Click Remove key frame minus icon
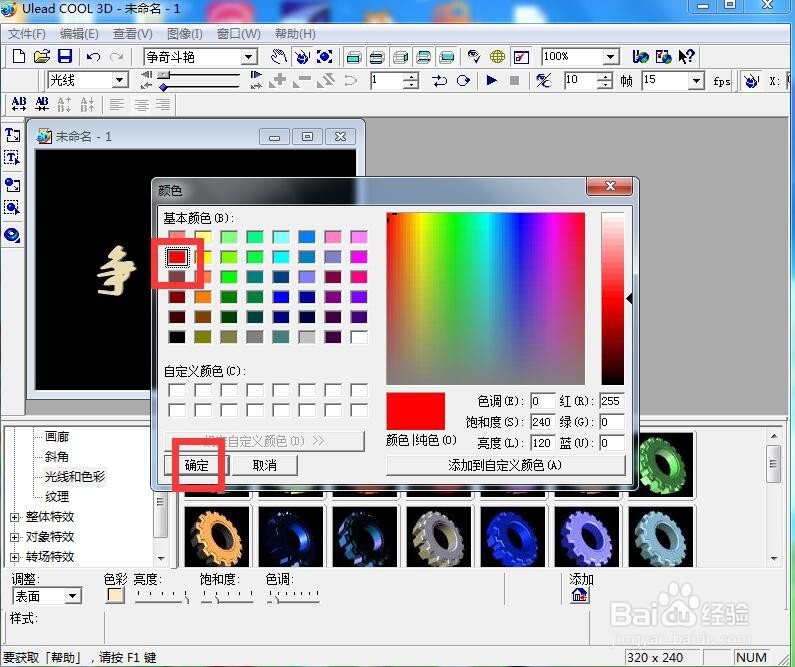The width and height of the screenshot is (795, 667). [302, 80]
